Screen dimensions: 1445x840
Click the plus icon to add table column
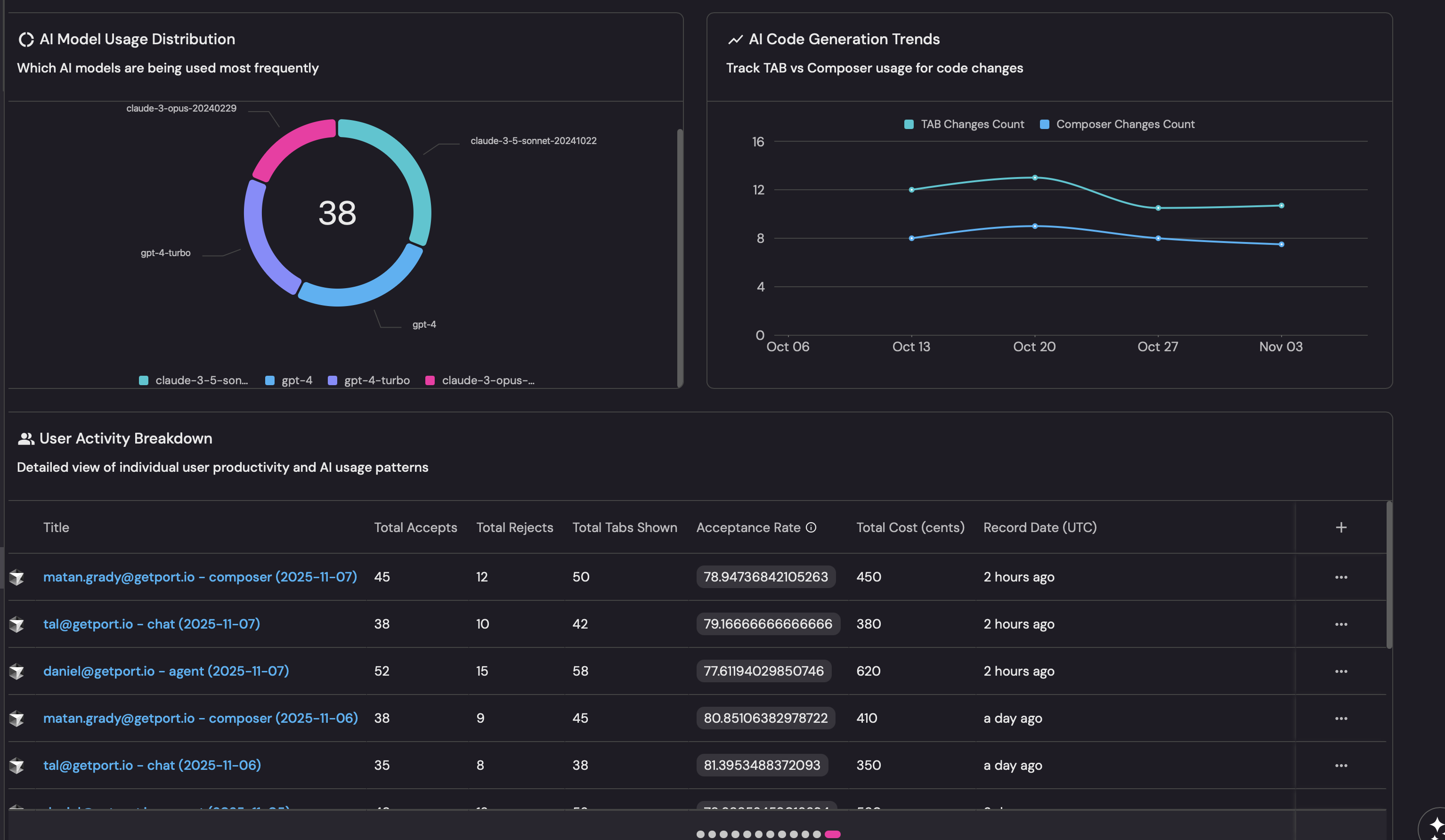(1340, 527)
